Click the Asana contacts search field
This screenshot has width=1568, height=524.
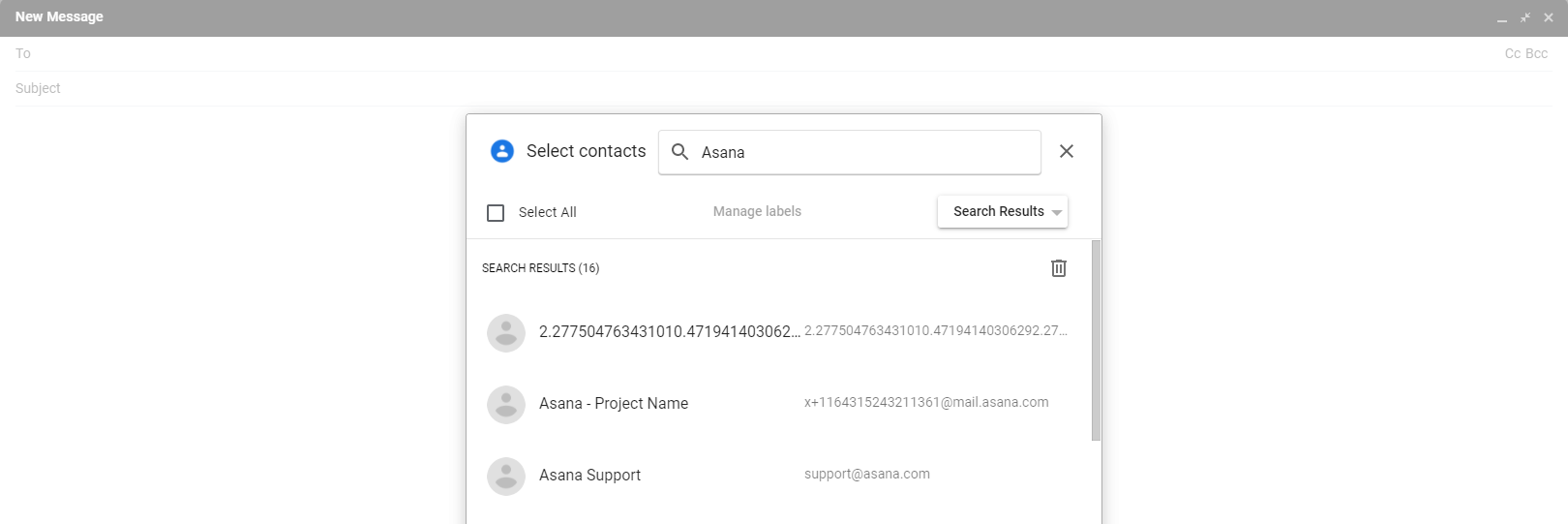(850, 152)
